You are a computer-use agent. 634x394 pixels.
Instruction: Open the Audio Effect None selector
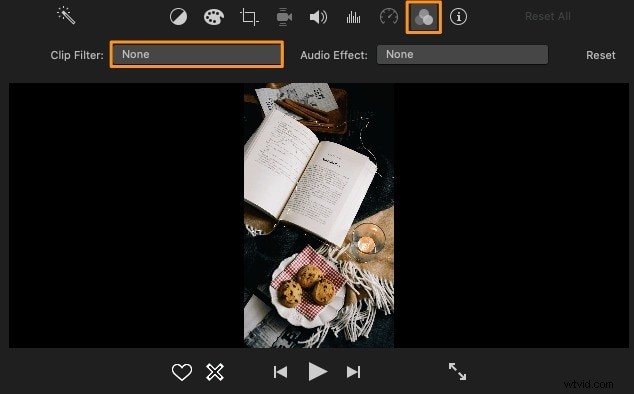462,54
